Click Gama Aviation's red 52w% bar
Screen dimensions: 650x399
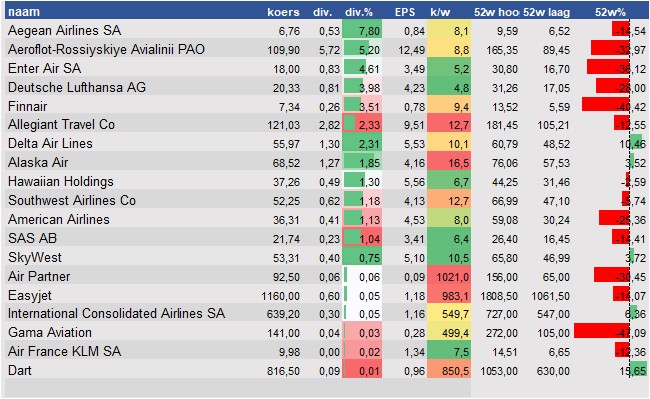click(x=601, y=331)
